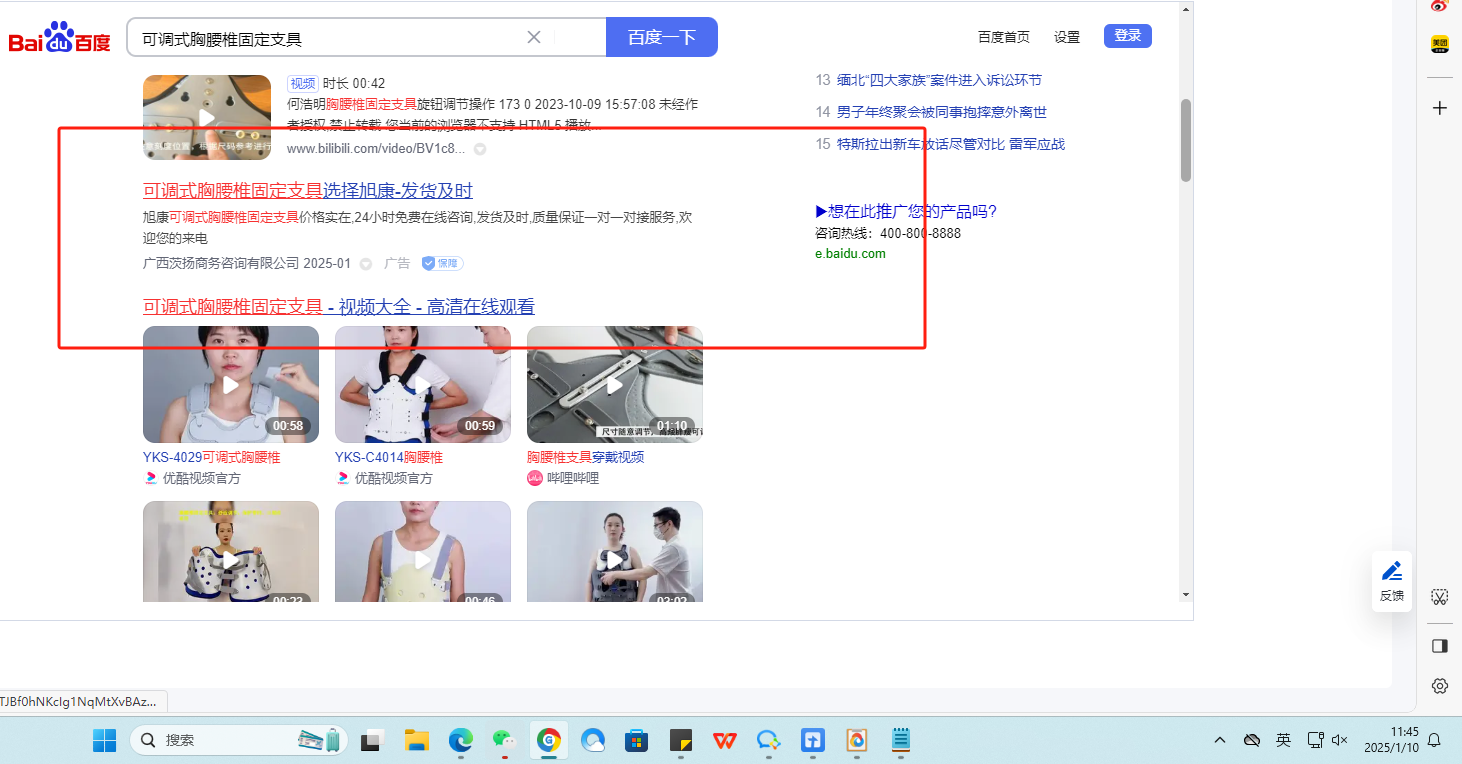Switch to Google Chrome on the taskbar
This screenshot has width=1462, height=764.
click(x=548, y=741)
